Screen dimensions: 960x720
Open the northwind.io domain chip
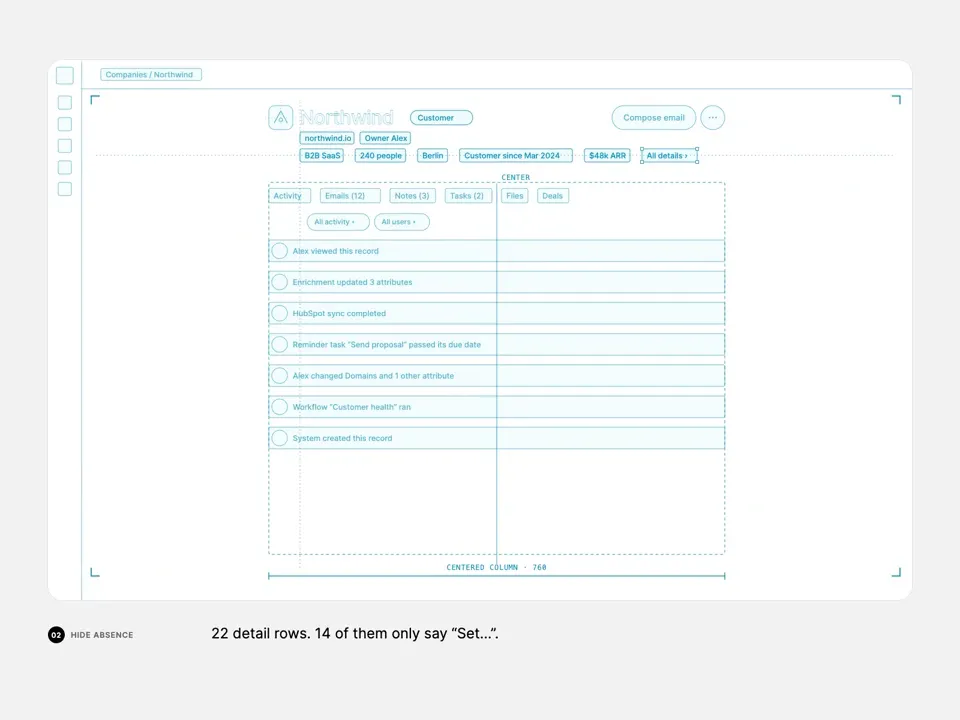coord(327,138)
